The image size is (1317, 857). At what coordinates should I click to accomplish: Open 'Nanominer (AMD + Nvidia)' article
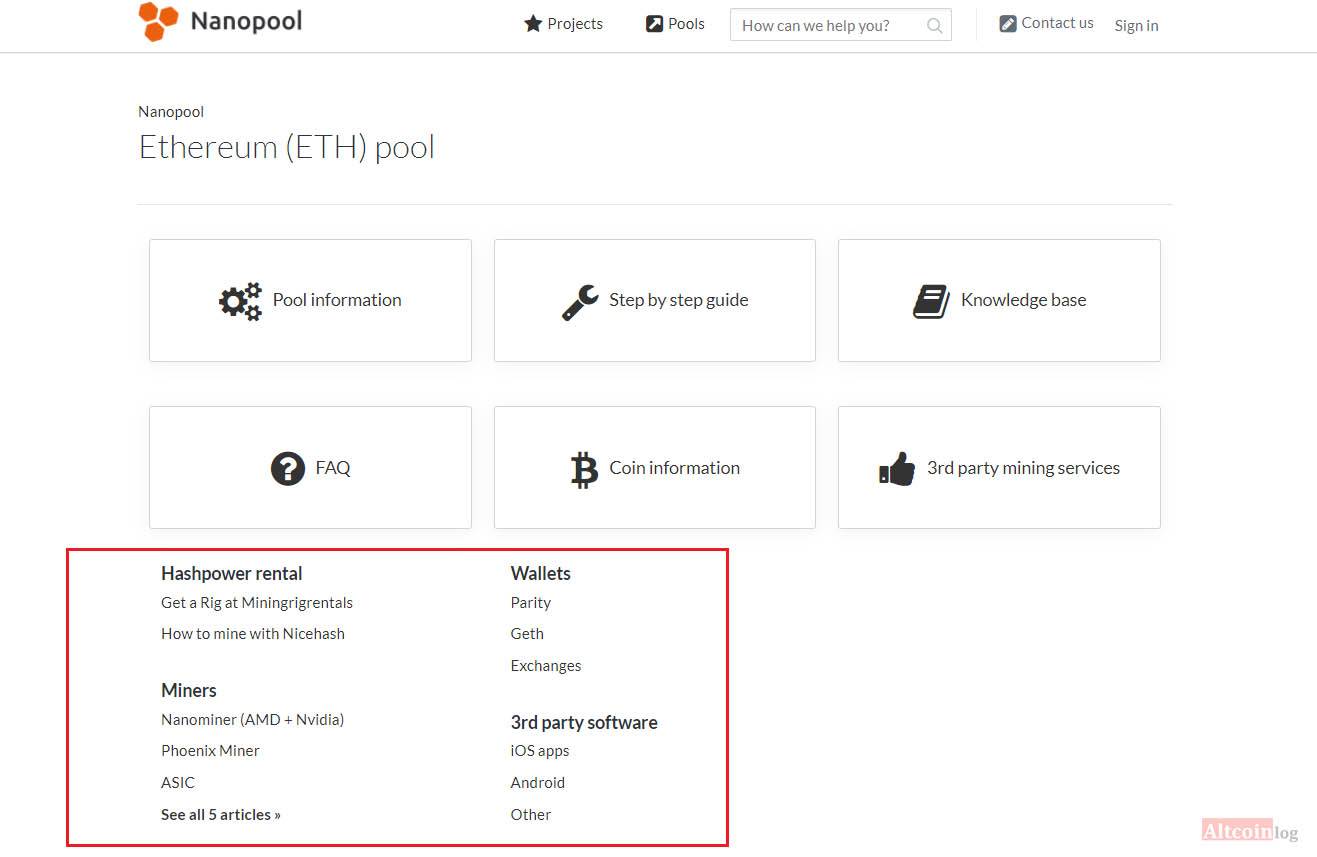click(x=252, y=720)
